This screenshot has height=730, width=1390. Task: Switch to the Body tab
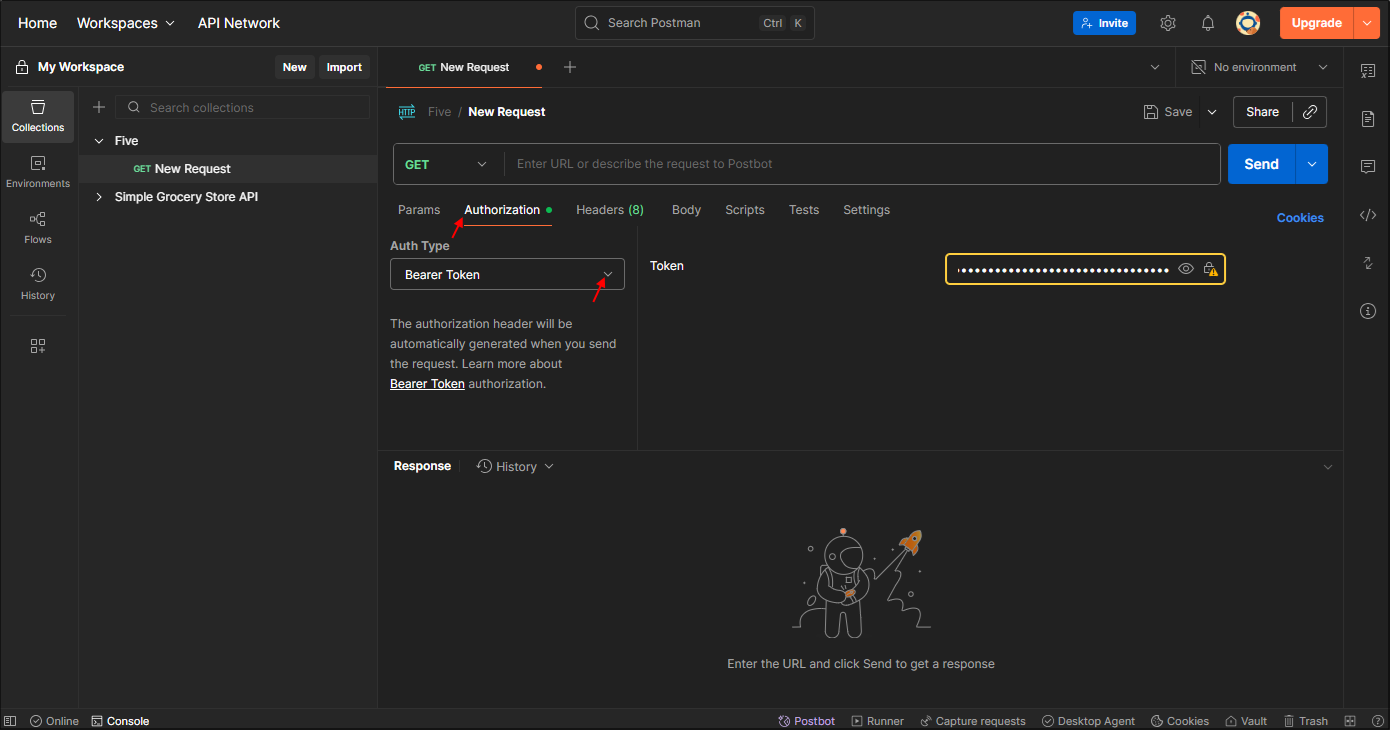pyautogui.click(x=686, y=210)
